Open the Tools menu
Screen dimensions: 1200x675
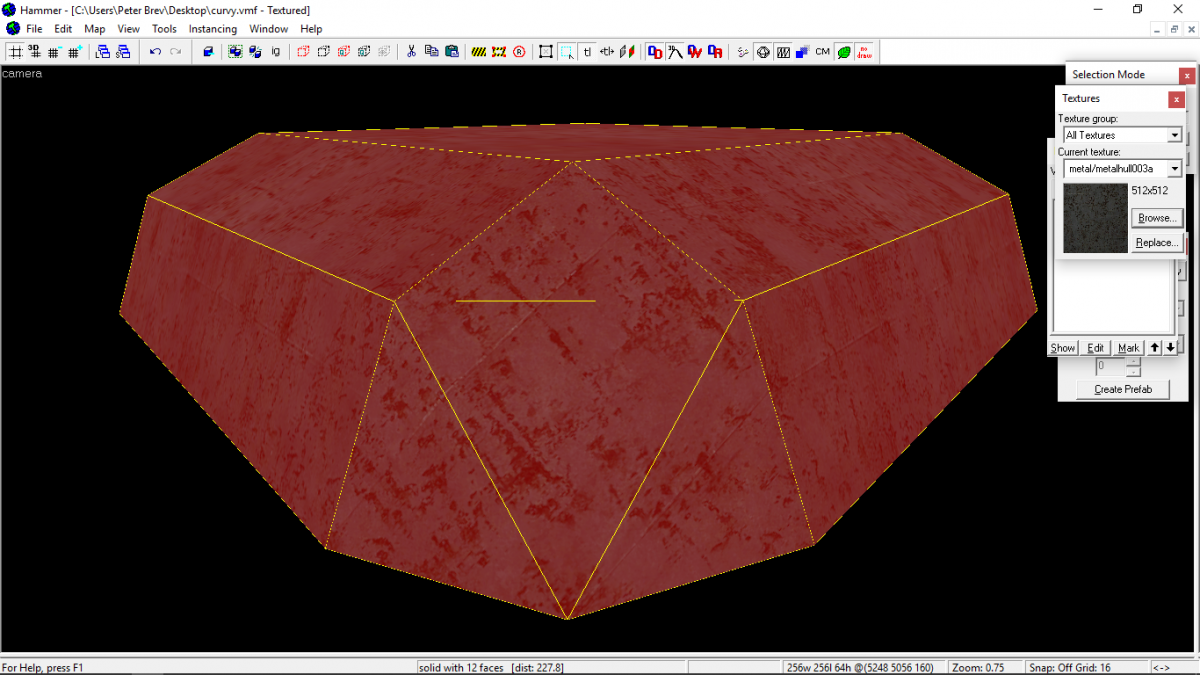(164, 29)
